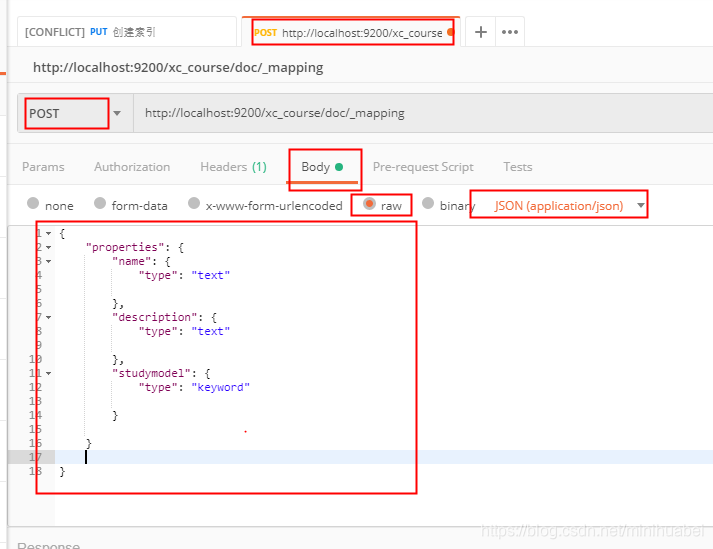Click the "keyword" value in the editor
The width and height of the screenshot is (713, 549).
(x=221, y=387)
